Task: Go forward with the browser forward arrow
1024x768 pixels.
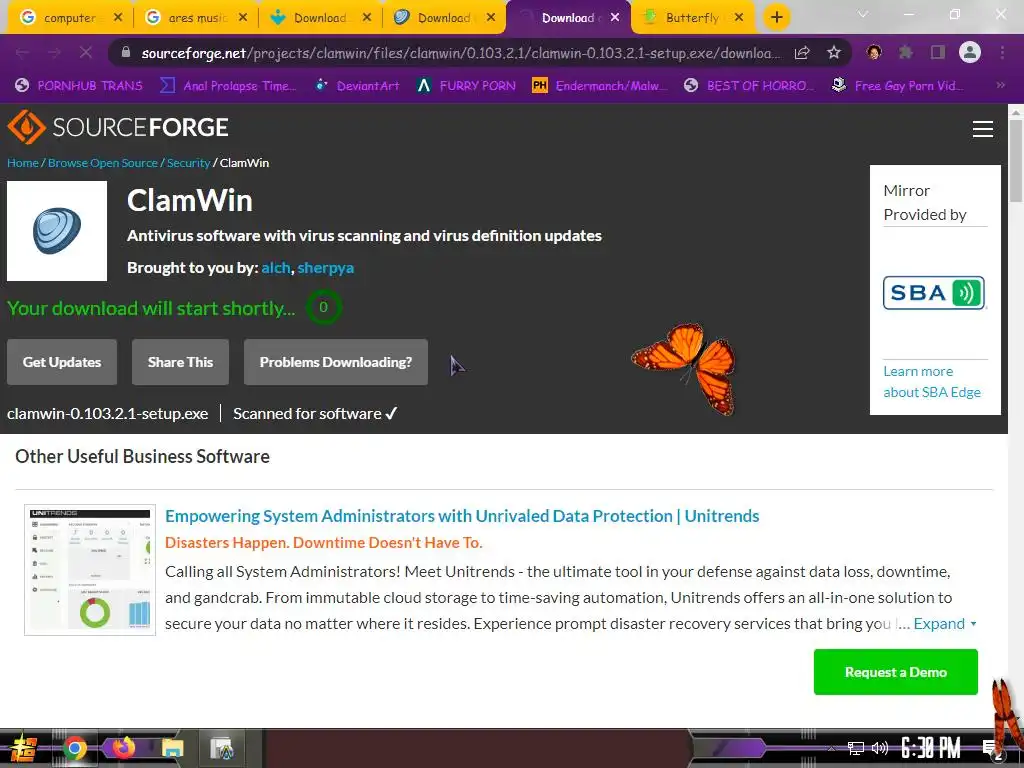Action: [x=54, y=52]
